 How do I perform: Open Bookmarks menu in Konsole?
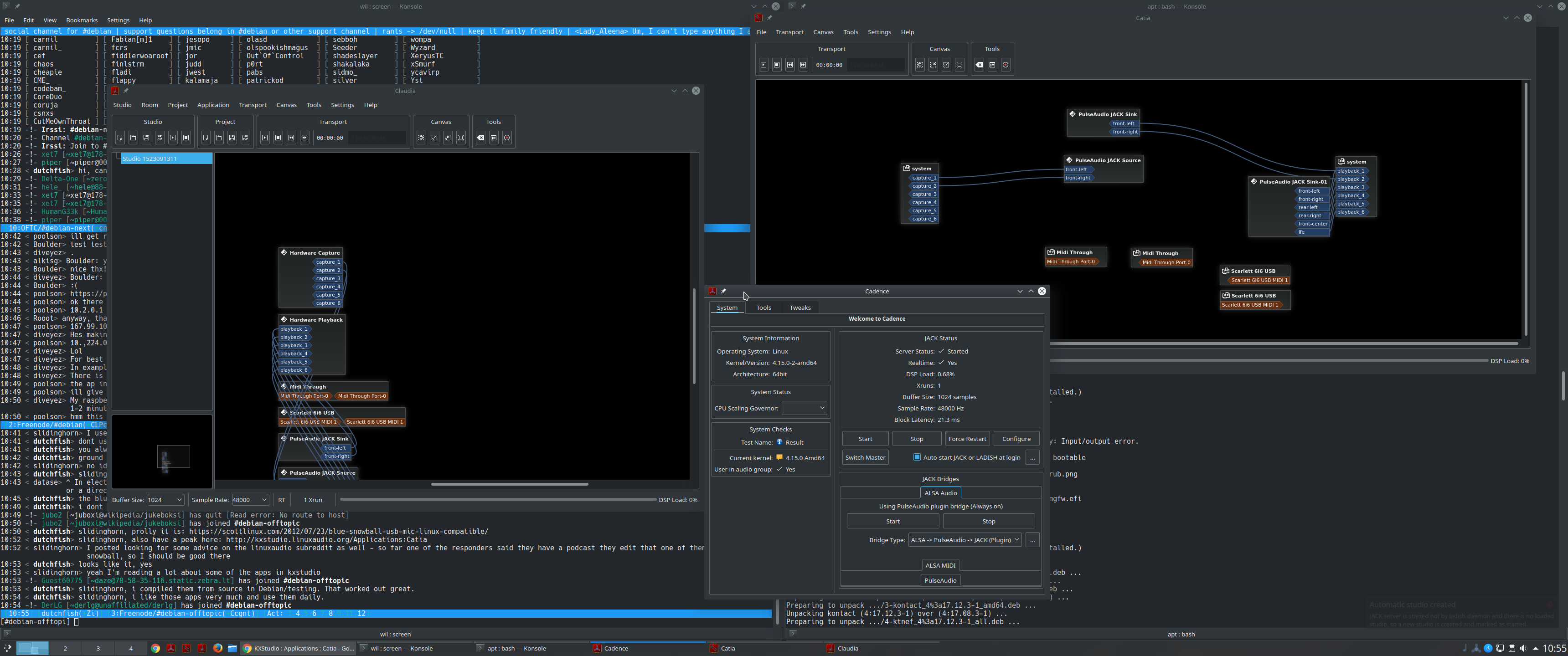pyautogui.click(x=82, y=20)
